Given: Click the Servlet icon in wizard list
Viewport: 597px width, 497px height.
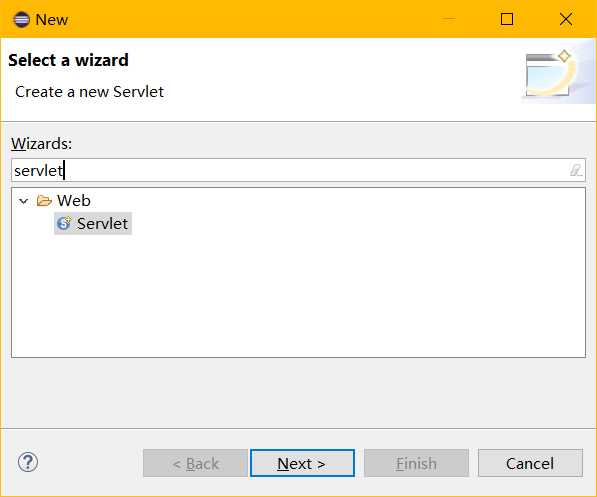Looking at the screenshot, I should 64,223.
